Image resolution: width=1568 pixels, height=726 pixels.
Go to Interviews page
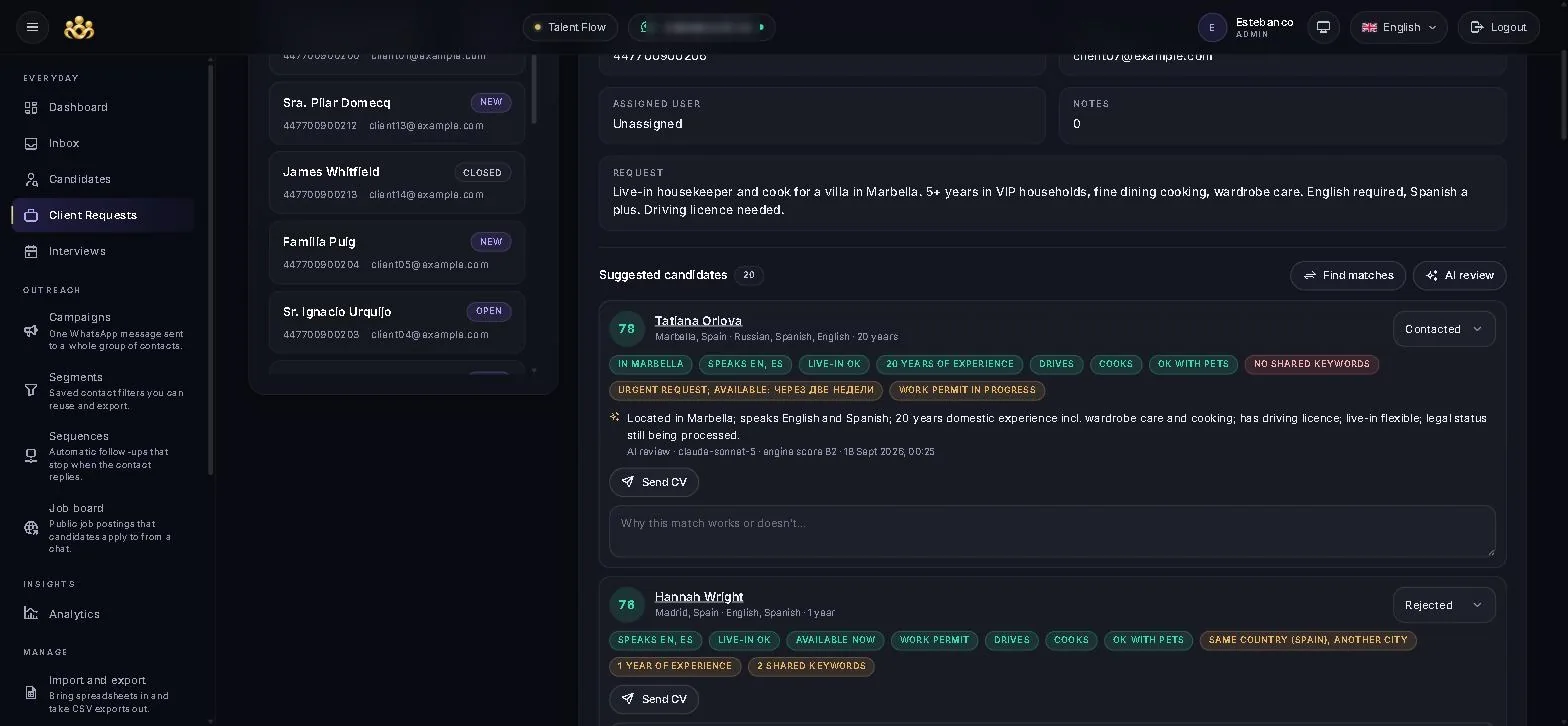pos(103,251)
